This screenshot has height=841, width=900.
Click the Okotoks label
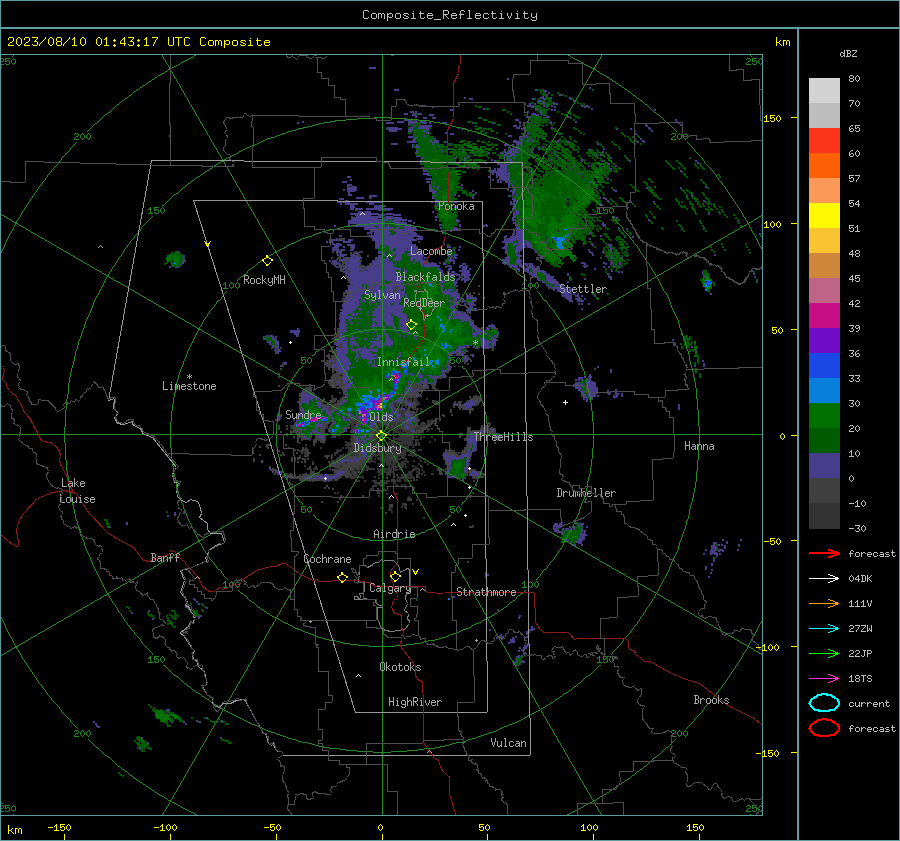400,667
